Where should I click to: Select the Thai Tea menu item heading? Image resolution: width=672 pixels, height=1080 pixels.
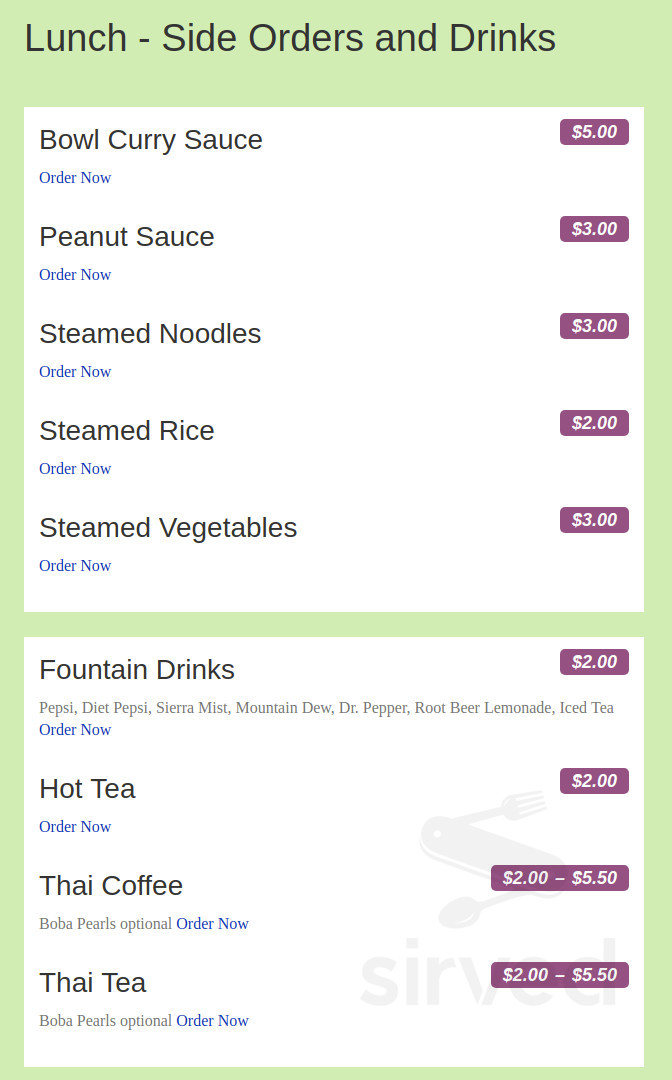[92, 983]
